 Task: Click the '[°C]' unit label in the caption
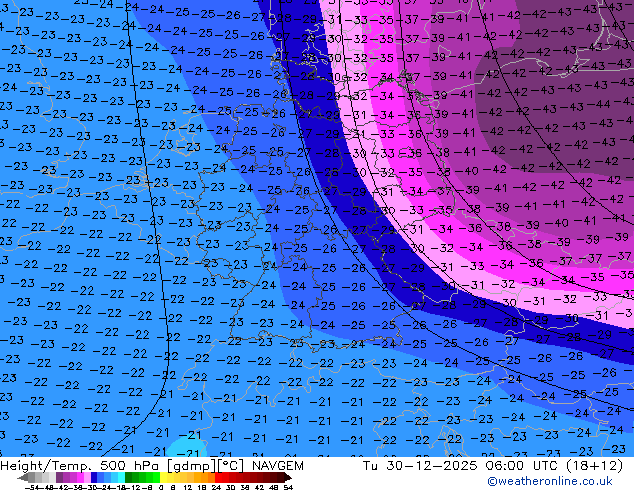tap(231, 466)
